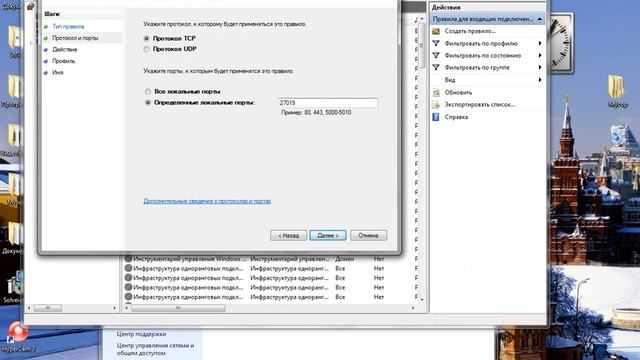Click the 'Далее >' button
The height and width of the screenshot is (360, 640).
[x=327, y=236]
